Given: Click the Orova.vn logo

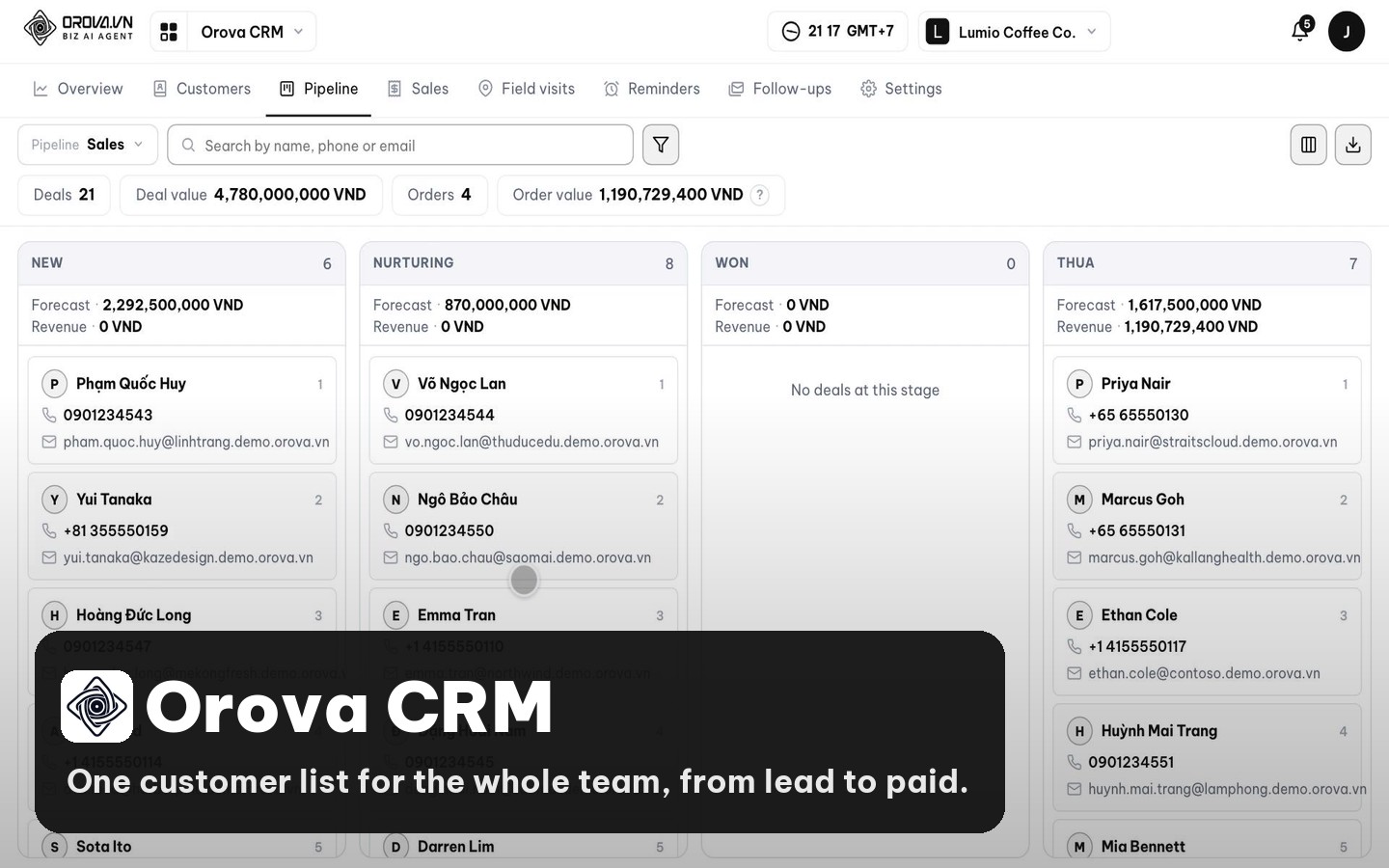Looking at the screenshot, I should (x=78, y=28).
